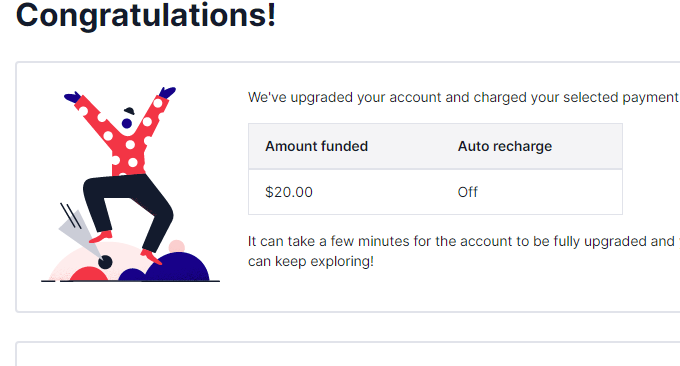Click the figure's raised right blue hand
This screenshot has height=366, width=680.
pos(167,92)
